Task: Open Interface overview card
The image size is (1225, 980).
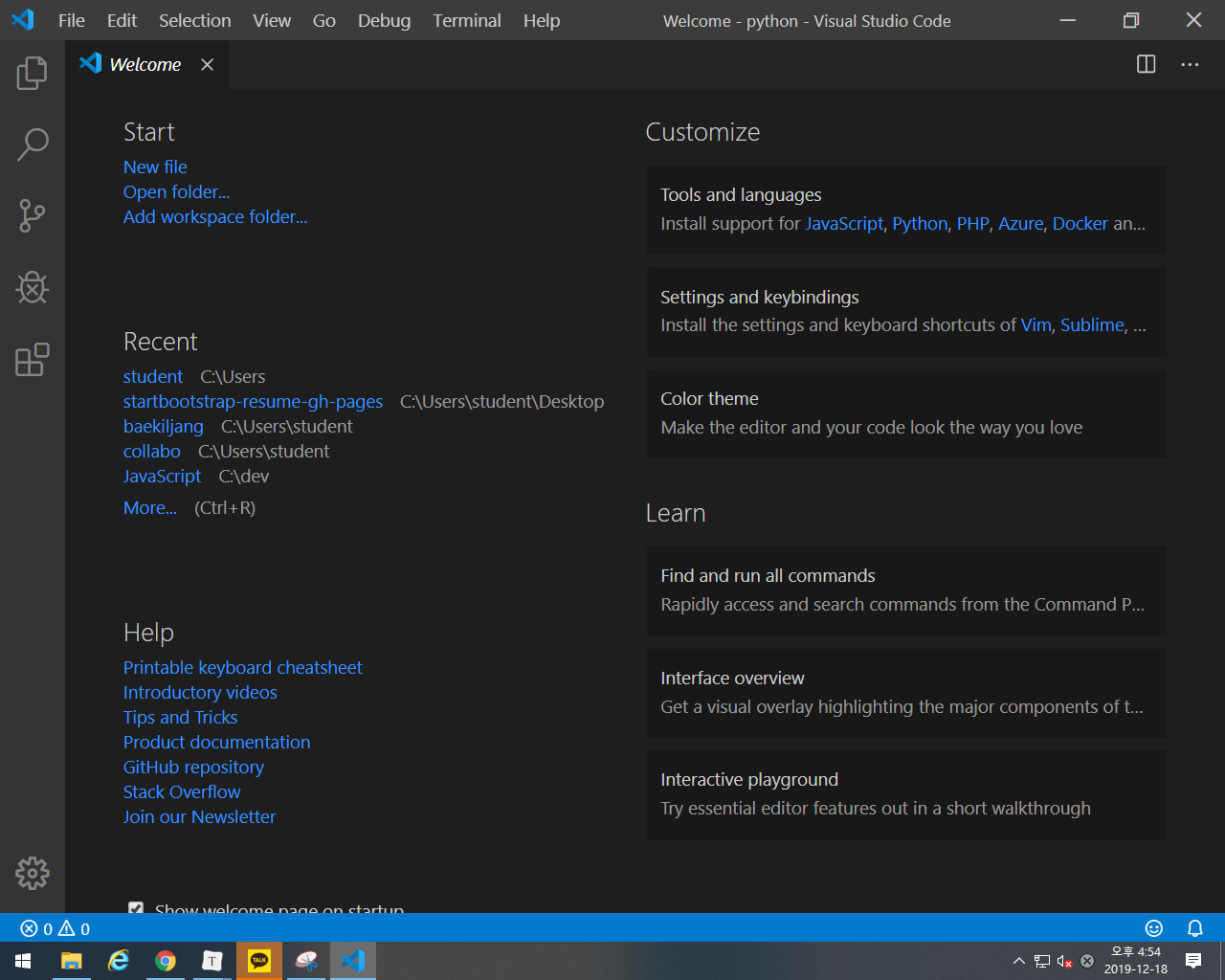Action: pos(906,693)
